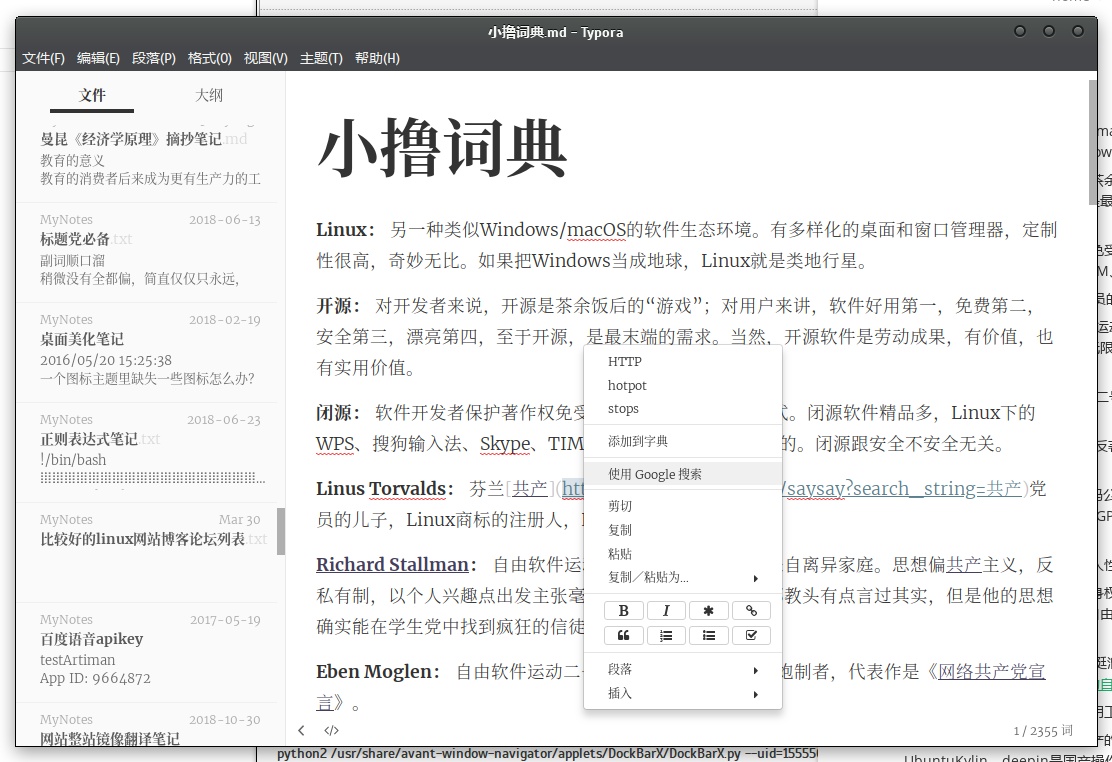Image resolution: width=1112 pixels, height=762 pixels.
Task: Choose spelling suggestion HTTP
Action: tap(682, 362)
